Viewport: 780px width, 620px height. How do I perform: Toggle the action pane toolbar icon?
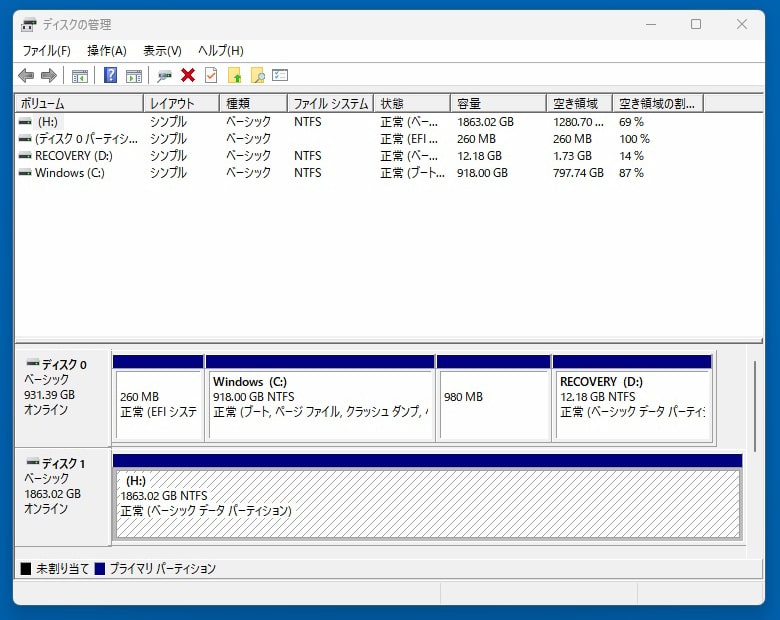(x=134, y=76)
